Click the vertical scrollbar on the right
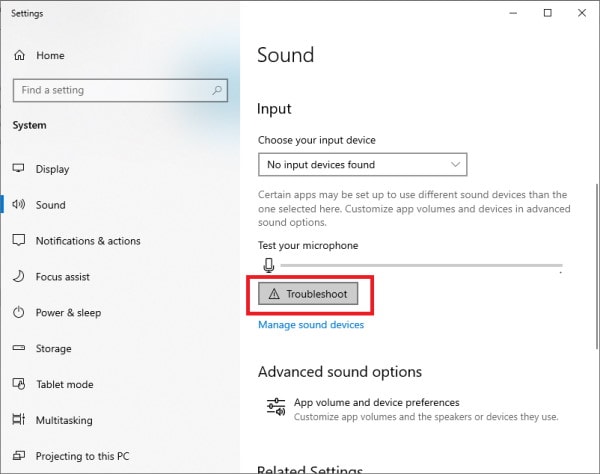 tap(597, 266)
